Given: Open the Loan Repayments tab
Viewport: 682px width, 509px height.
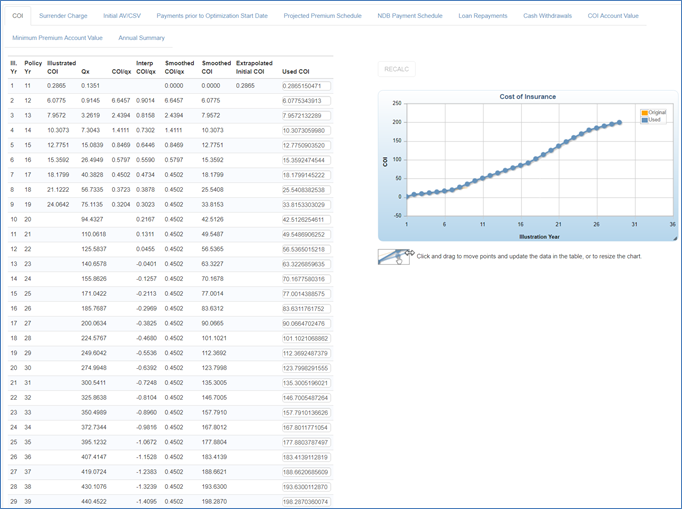Looking at the screenshot, I should [x=482, y=16].
